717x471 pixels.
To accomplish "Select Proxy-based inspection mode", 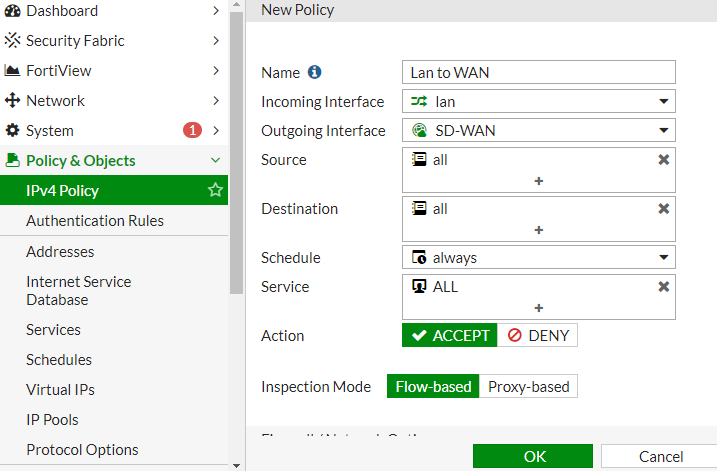I will coord(529,386).
